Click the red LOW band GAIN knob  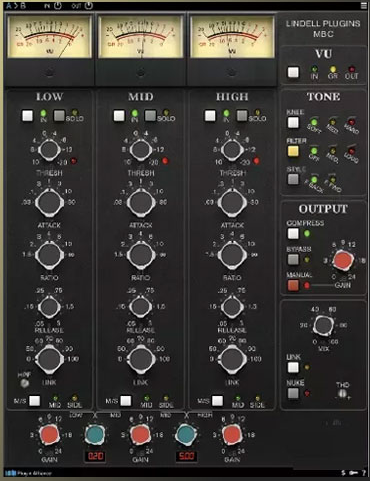(x=49, y=435)
